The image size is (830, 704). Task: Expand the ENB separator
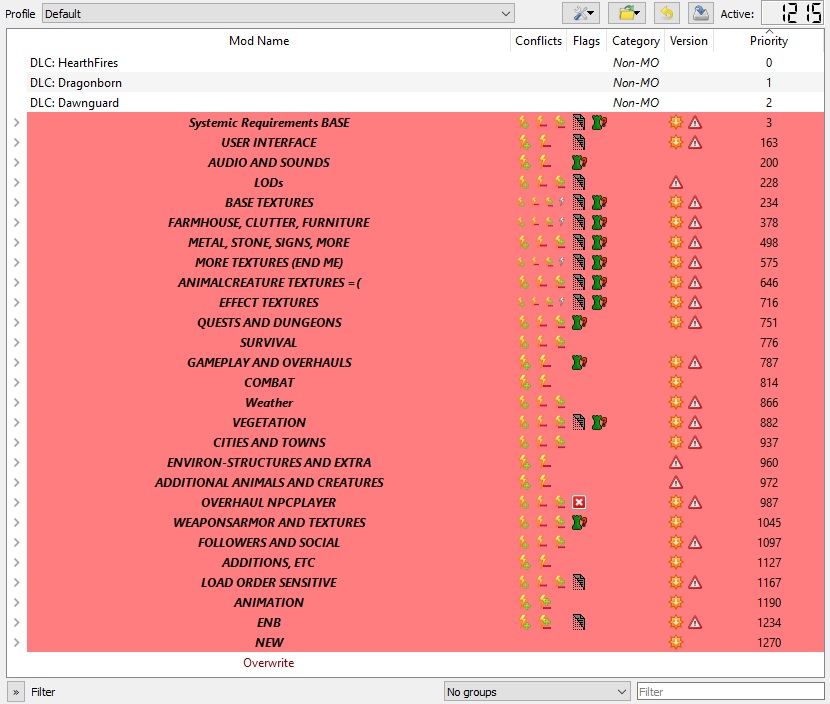pos(16,622)
